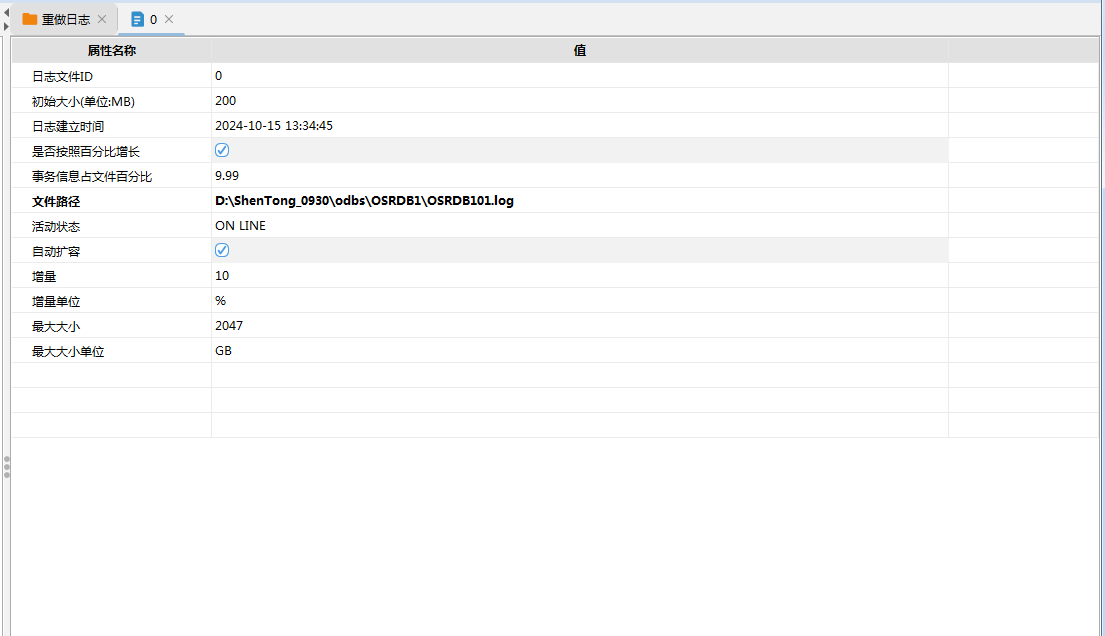The width and height of the screenshot is (1105, 636).
Task: Toggle the 自动扩容 checkbox
Action: 222,250
